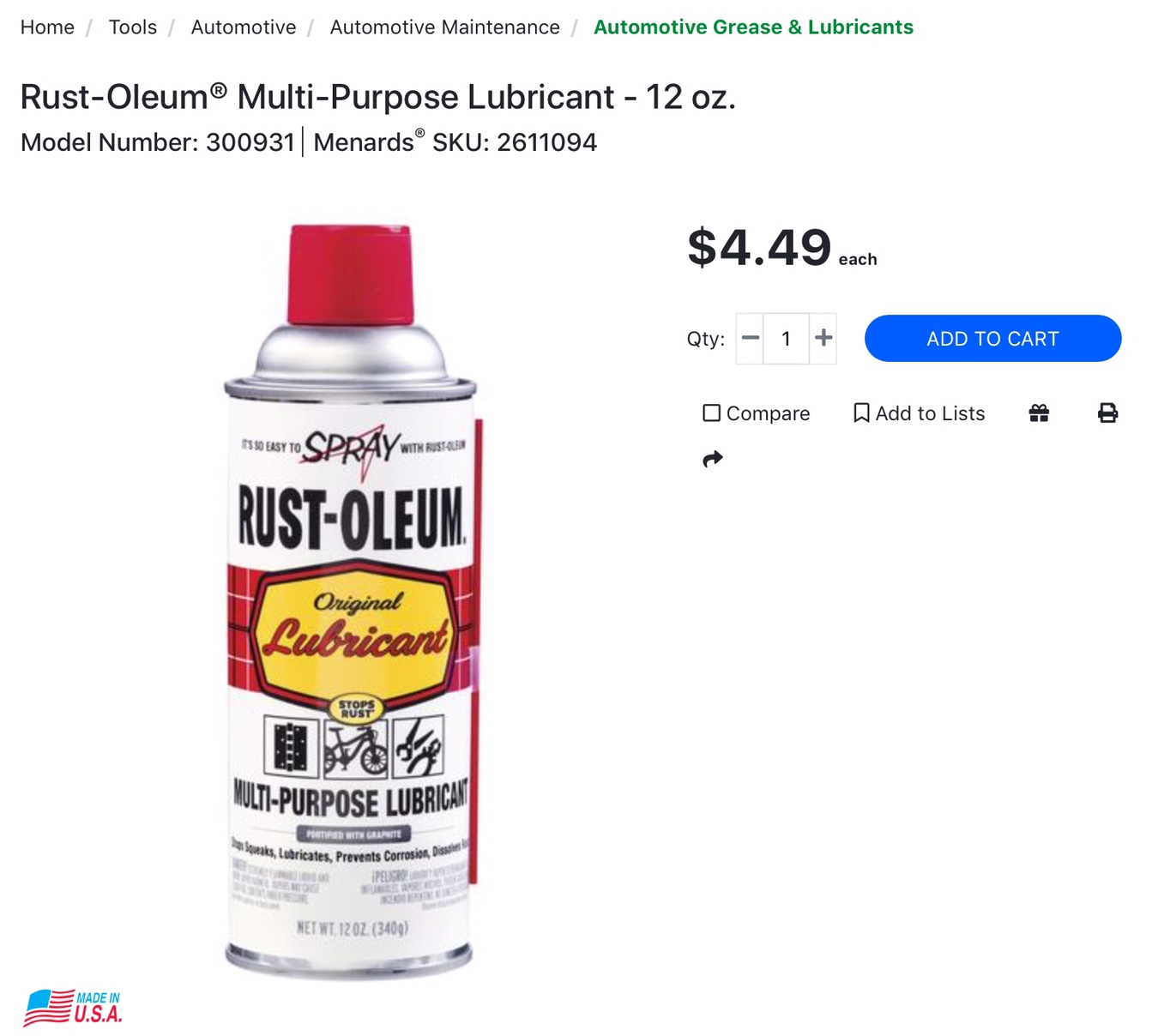Check the Compare checkbox

tap(711, 413)
